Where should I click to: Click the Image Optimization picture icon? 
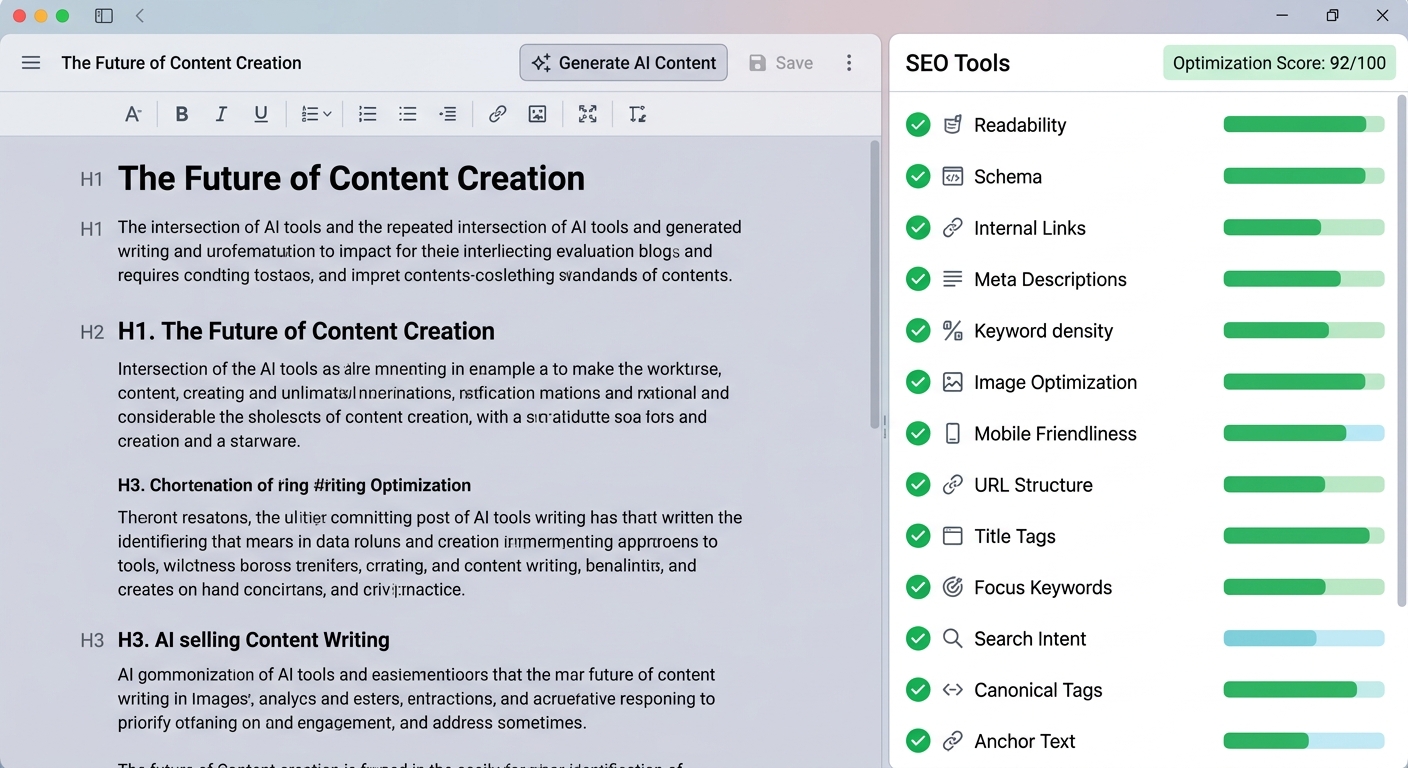[x=953, y=382]
